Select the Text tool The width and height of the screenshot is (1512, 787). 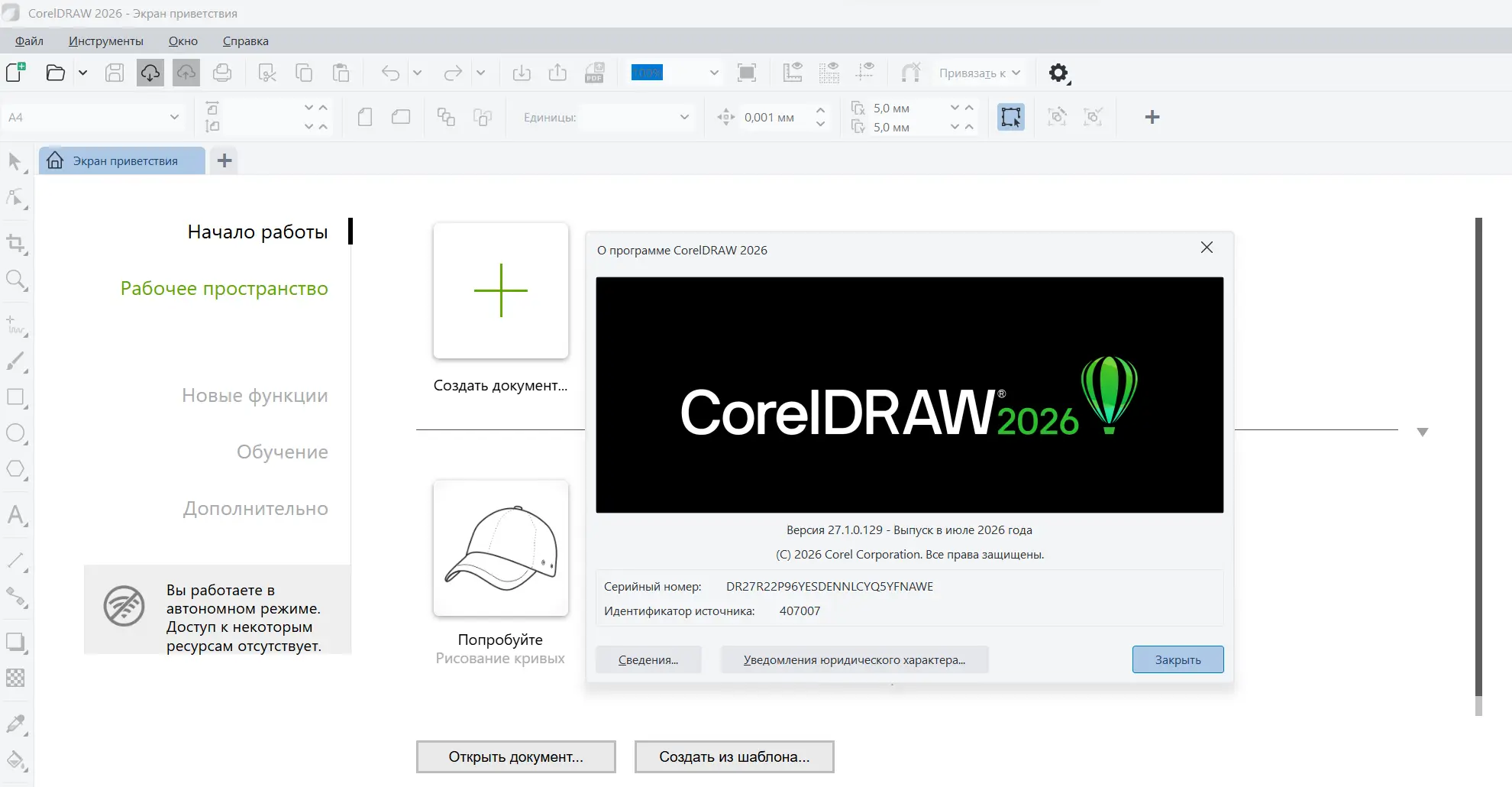15,514
